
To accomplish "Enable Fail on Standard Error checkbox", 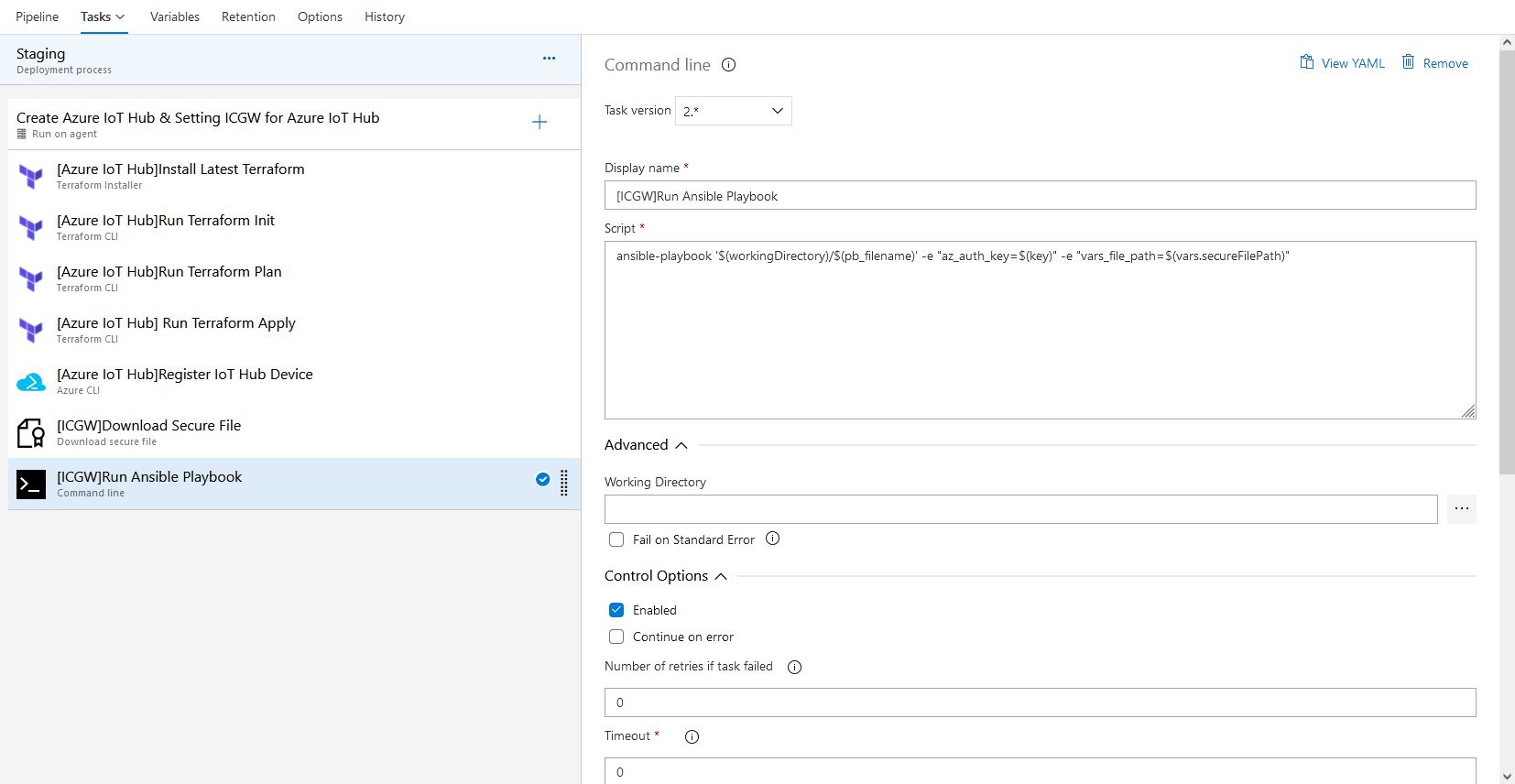I will [x=616, y=539].
